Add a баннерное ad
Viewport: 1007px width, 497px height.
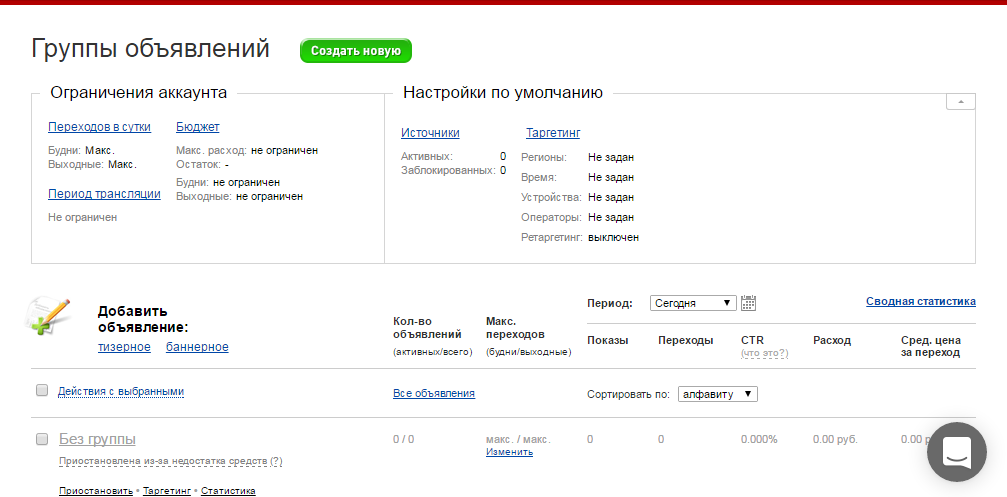pos(197,347)
